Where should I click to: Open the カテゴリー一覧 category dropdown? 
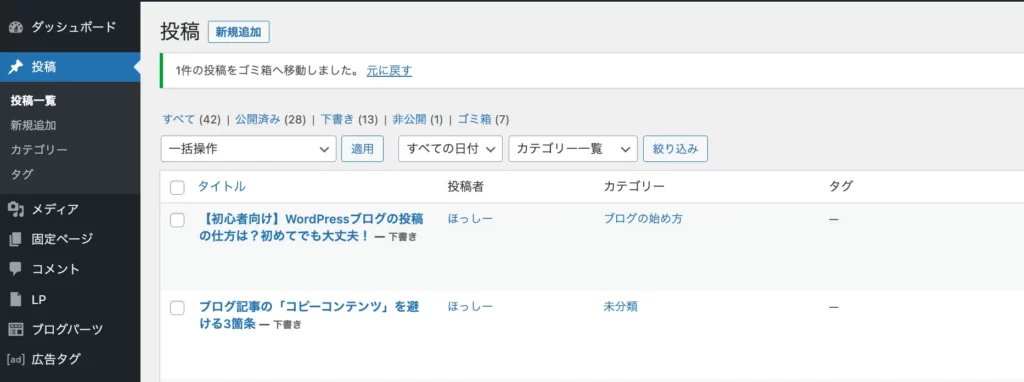tap(573, 149)
